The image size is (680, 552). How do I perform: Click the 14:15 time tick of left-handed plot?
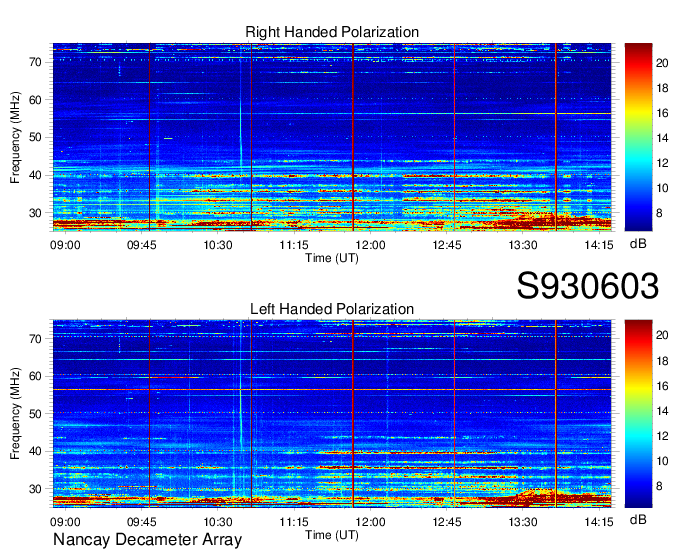pos(599,522)
